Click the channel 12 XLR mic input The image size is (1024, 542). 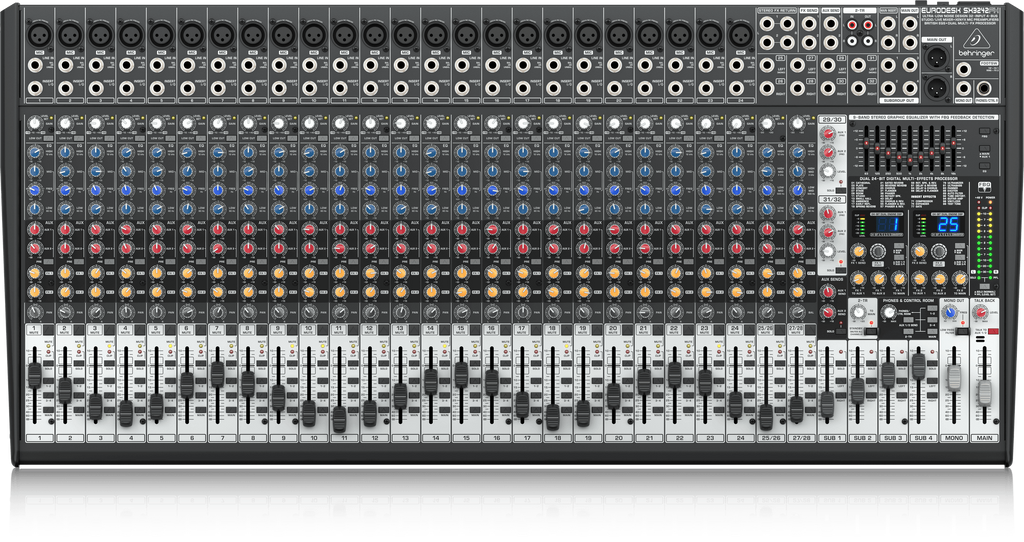click(374, 33)
